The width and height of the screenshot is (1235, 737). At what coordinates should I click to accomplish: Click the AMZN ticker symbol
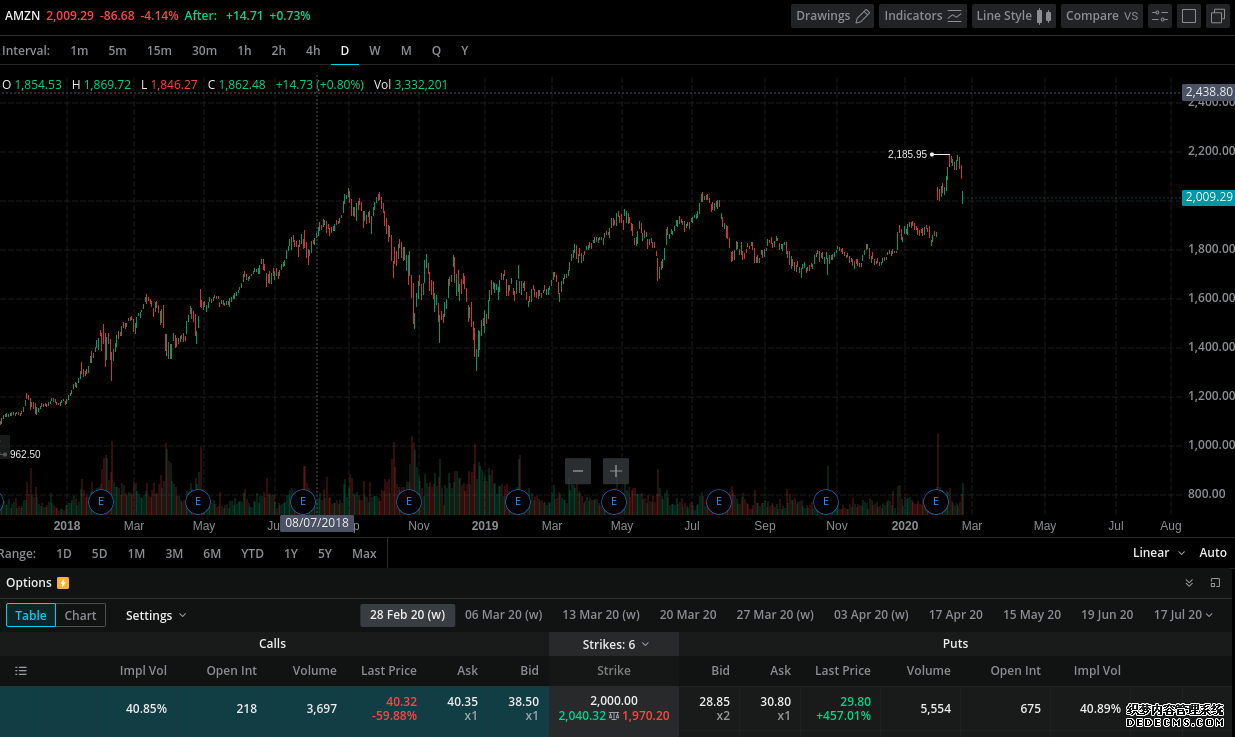click(x=23, y=16)
